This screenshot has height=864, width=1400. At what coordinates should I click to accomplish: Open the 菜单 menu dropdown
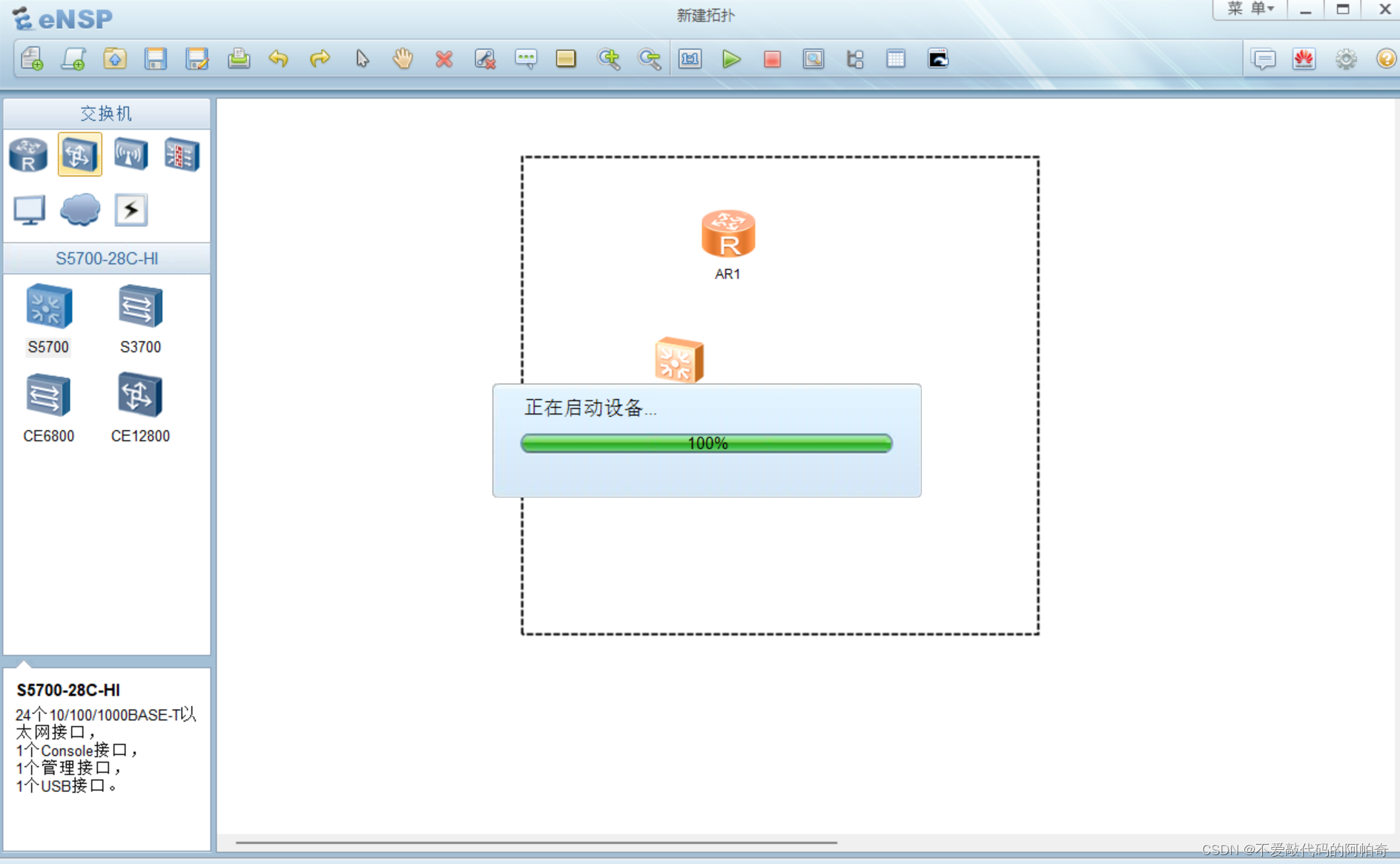1250,9
